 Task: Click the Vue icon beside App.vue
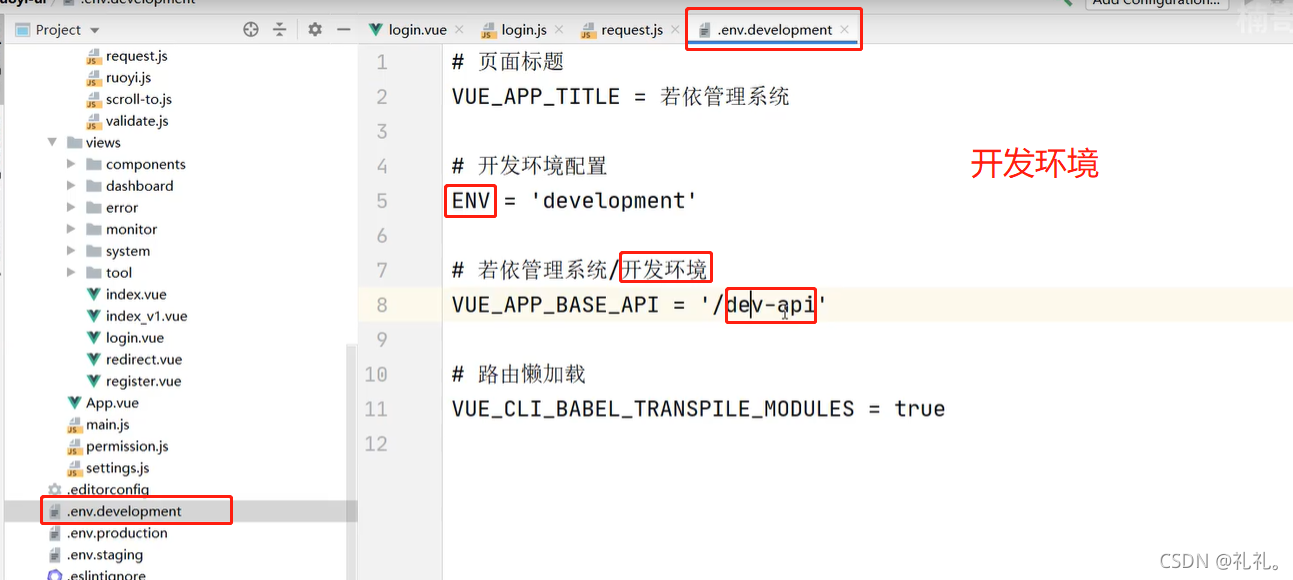pos(74,403)
